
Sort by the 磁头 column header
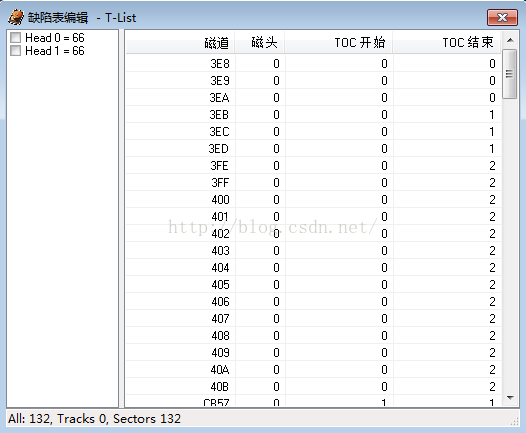pyautogui.click(x=260, y=42)
